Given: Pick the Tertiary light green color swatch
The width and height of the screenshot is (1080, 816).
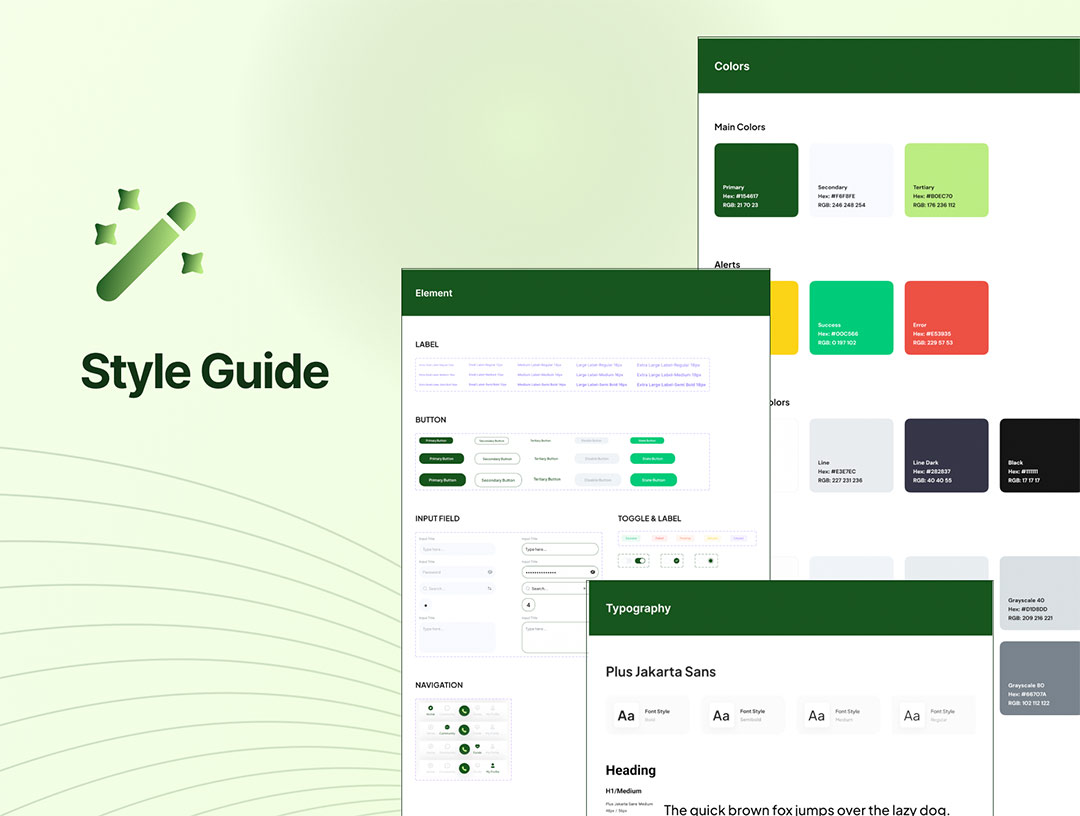Looking at the screenshot, I should pos(946,180).
